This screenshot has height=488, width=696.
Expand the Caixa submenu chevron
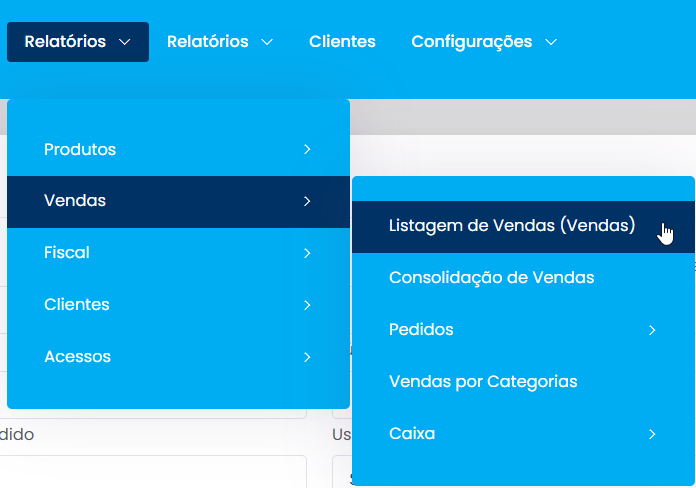click(652, 434)
